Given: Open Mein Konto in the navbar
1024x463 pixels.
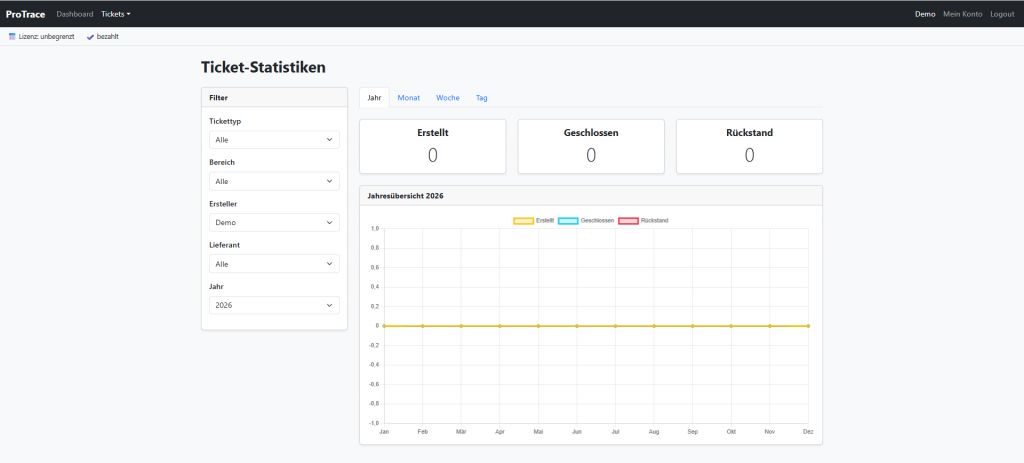Looking at the screenshot, I should 963,14.
